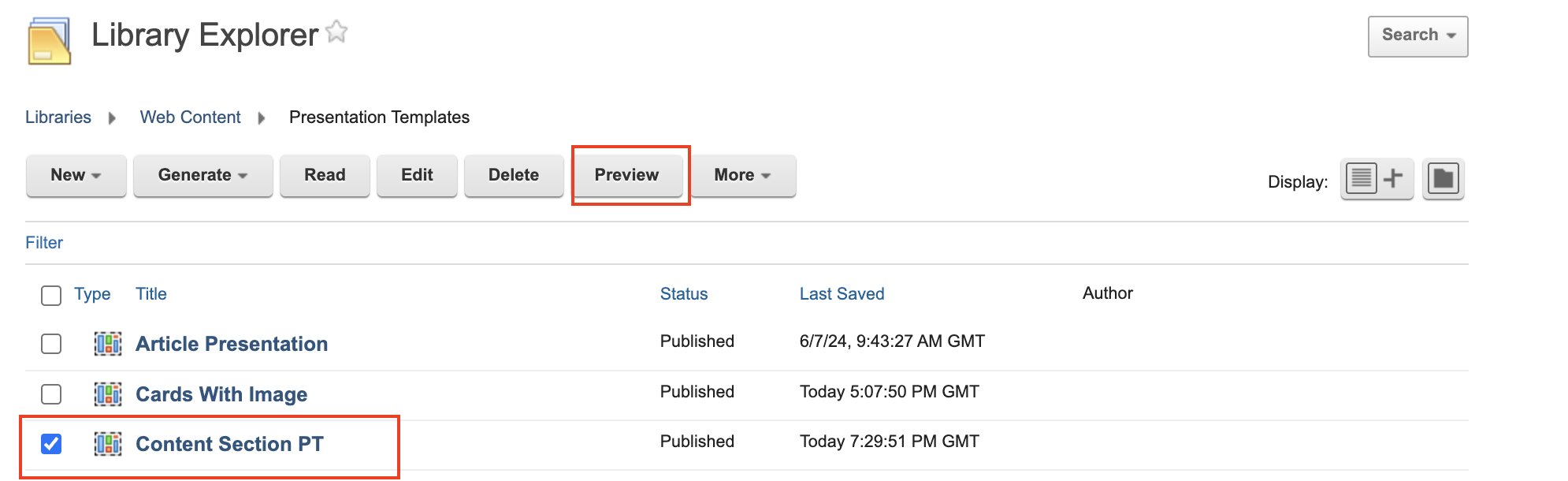This screenshot has height=481, width=1568.
Task: Click the Cards With Image template icon
Action: pyautogui.click(x=108, y=394)
